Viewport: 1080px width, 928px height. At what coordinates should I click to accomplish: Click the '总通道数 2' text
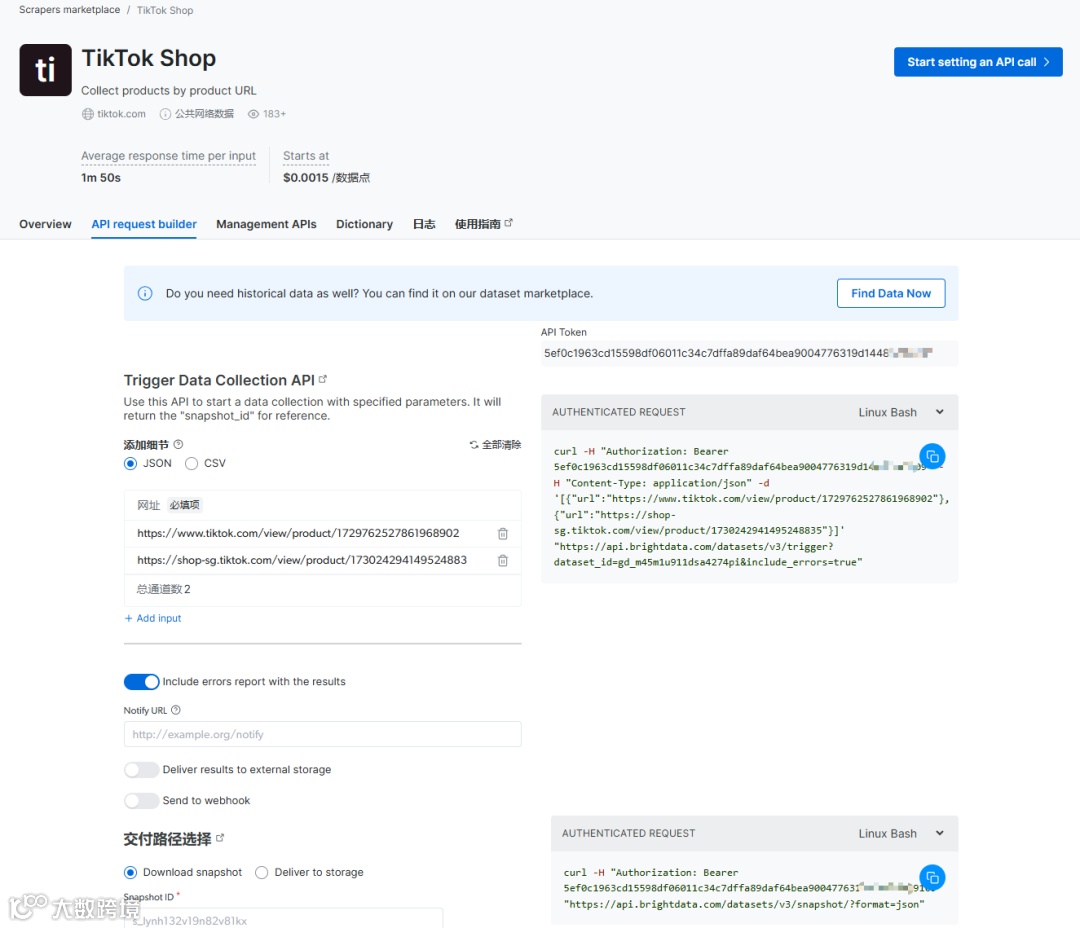point(164,589)
